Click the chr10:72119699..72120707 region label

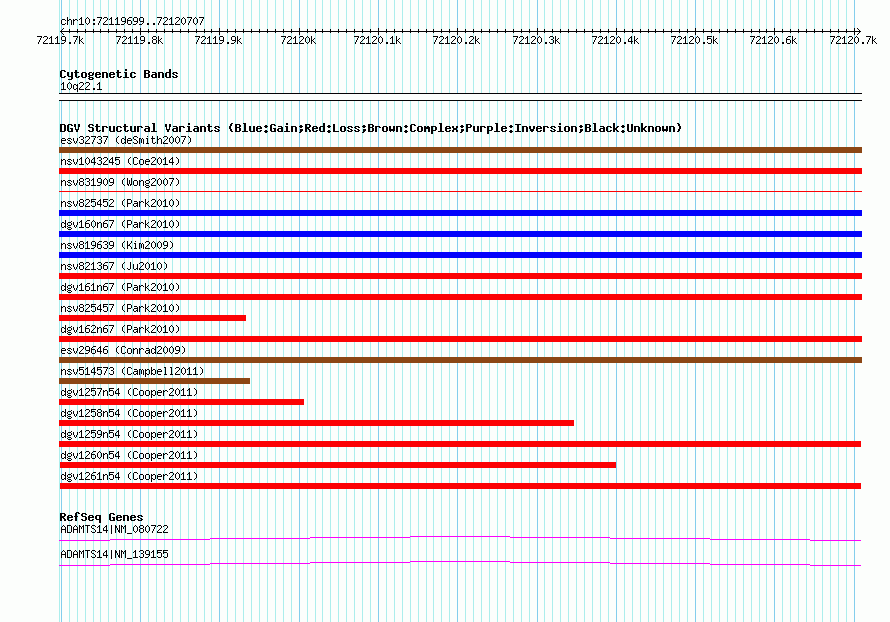coord(132,21)
